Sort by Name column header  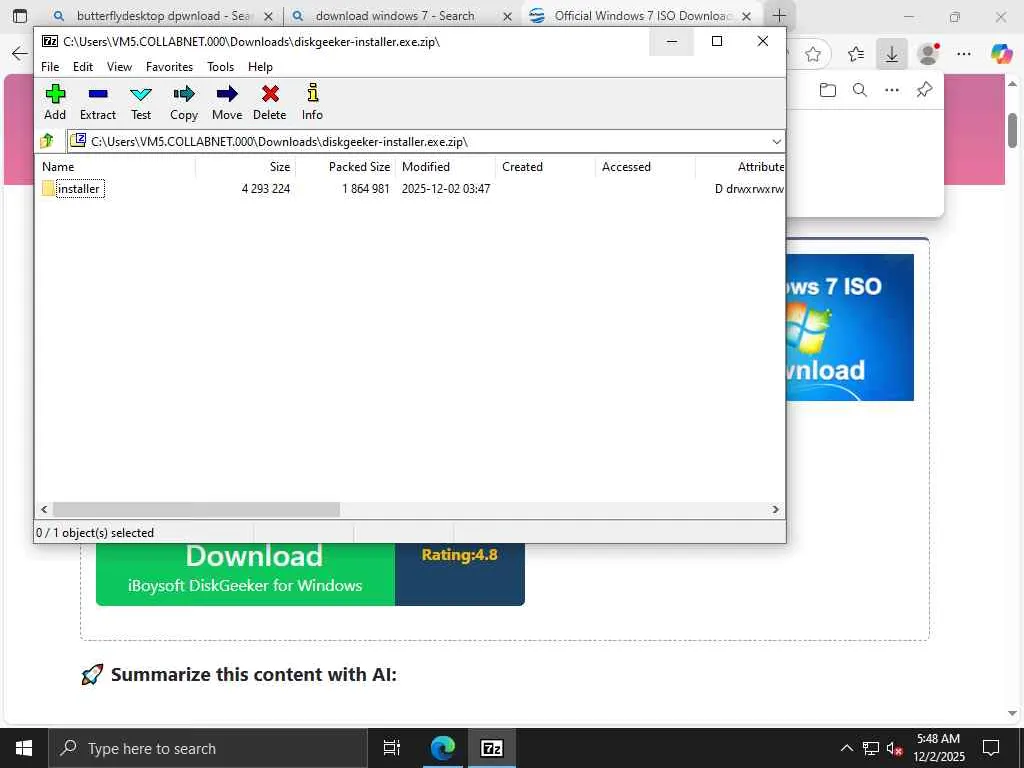[x=115, y=167]
